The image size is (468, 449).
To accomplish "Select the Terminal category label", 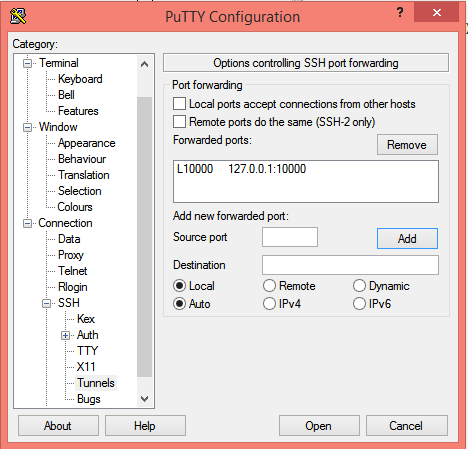I will tap(59, 63).
